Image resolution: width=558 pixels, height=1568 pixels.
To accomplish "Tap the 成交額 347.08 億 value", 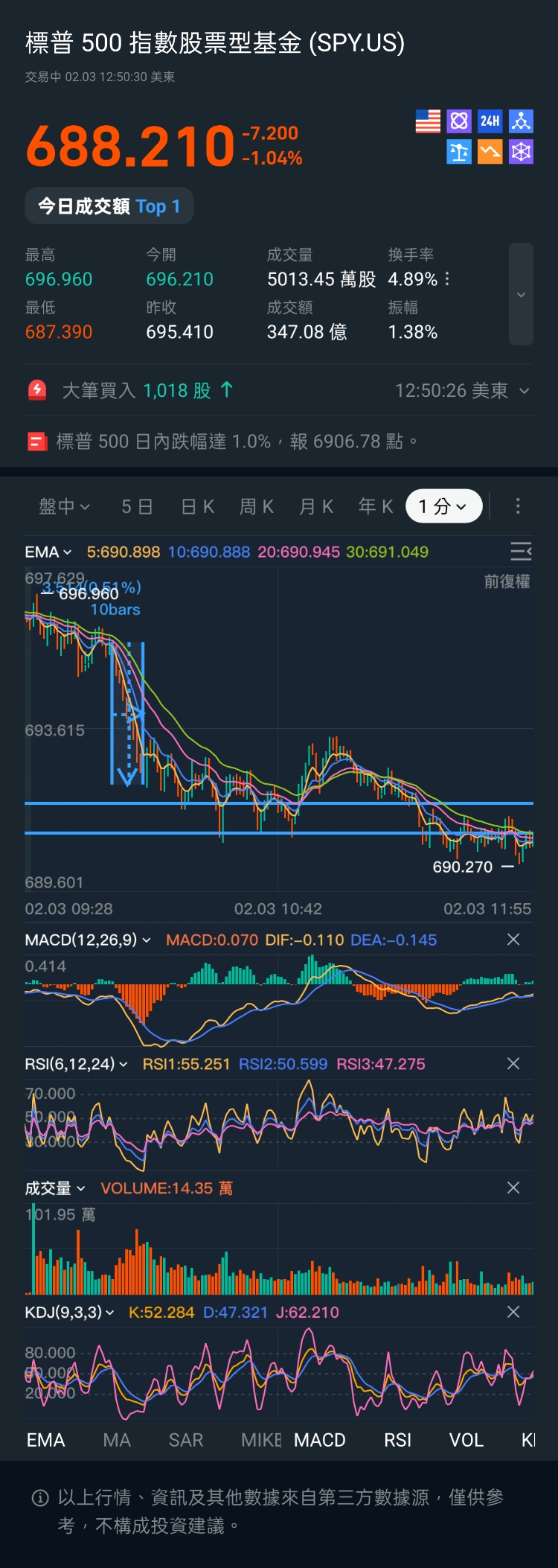I will click(x=307, y=332).
